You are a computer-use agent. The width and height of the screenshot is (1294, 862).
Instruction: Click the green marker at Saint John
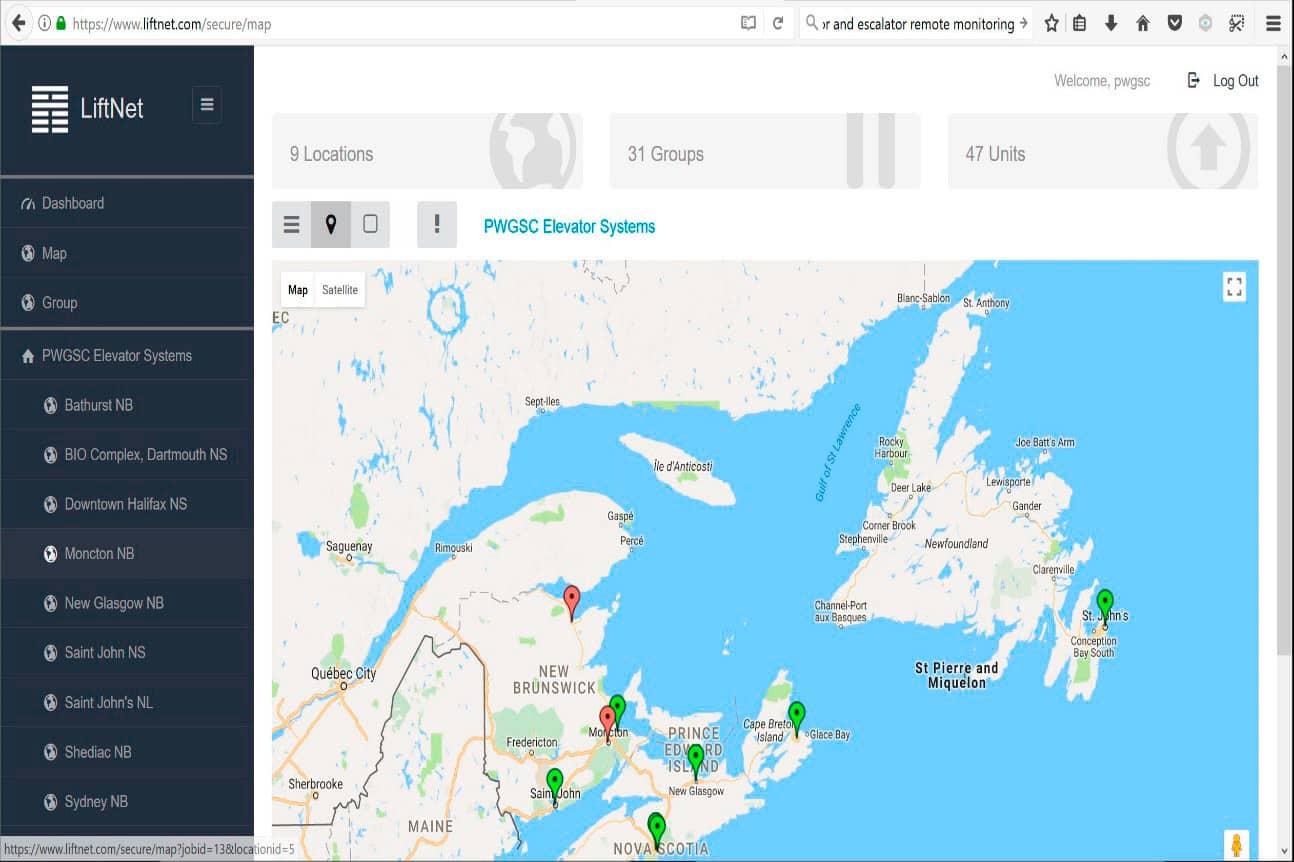click(x=555, y=785)
